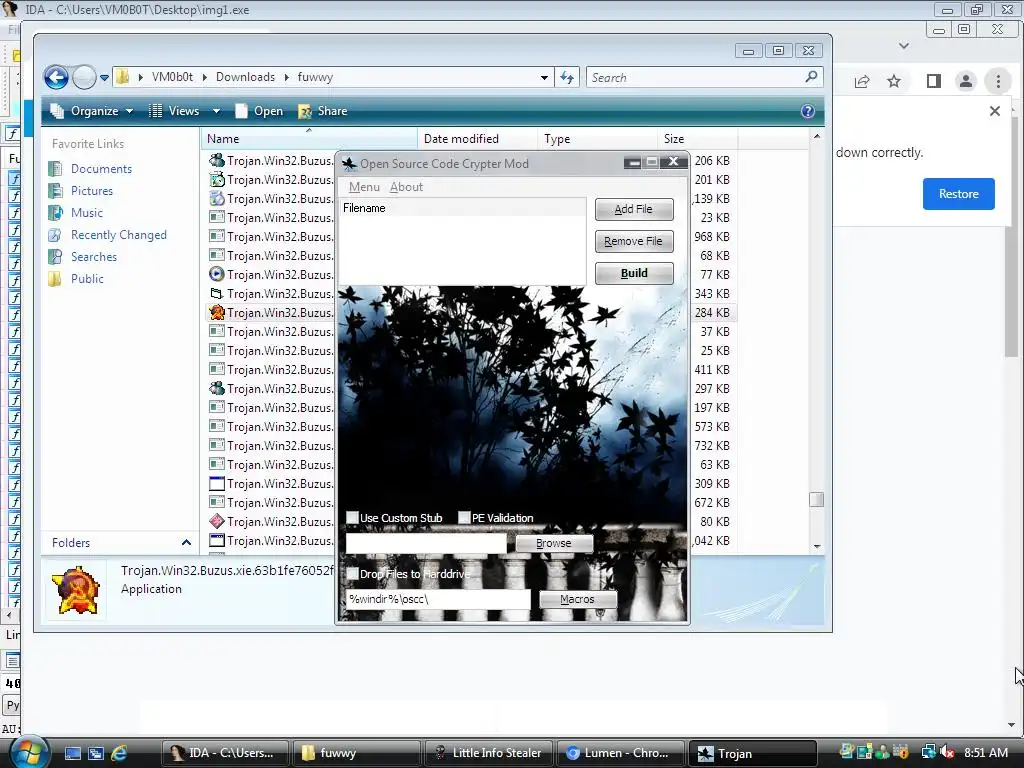Click the %windir%\oscc\ path field
This screenshot has height=768, width=1024.
coord(438,599)
